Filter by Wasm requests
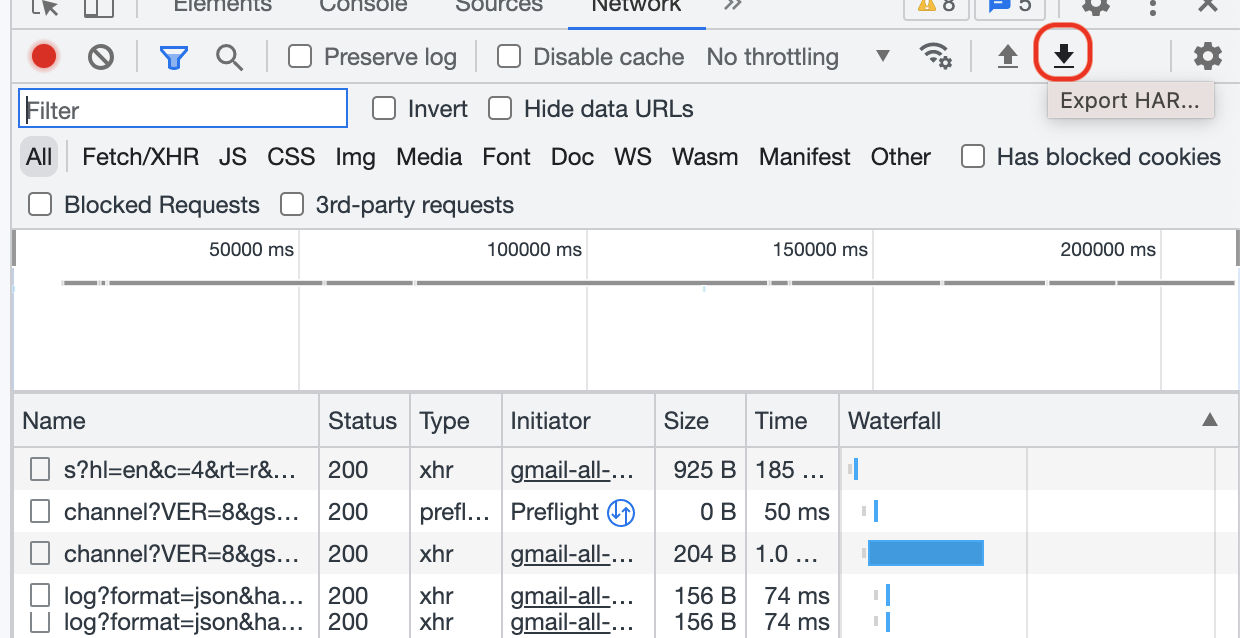Viewport: 1240px width, 638px height. point(705,157)
